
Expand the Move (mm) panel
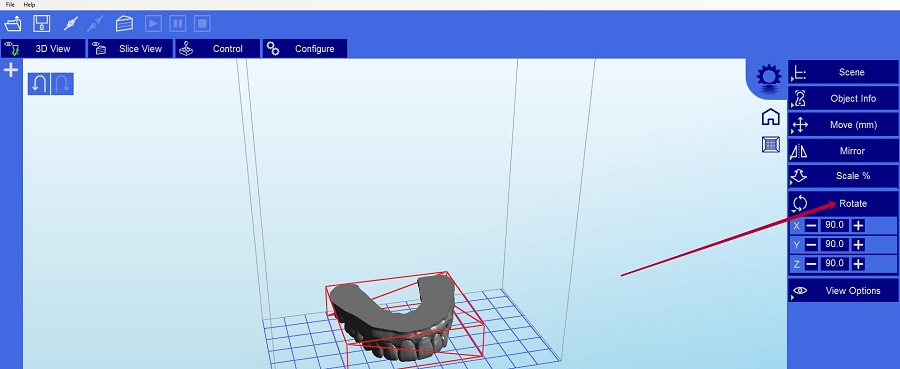pyautogui.click(x=843, y=125)
